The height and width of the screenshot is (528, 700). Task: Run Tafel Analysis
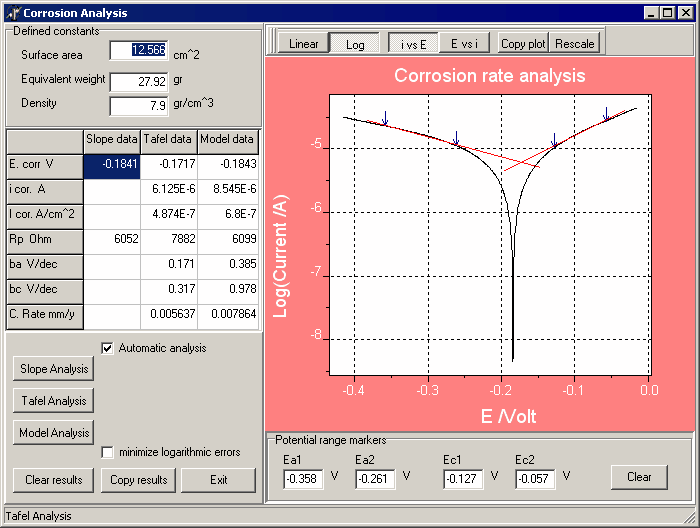click(x=54, y=401)
